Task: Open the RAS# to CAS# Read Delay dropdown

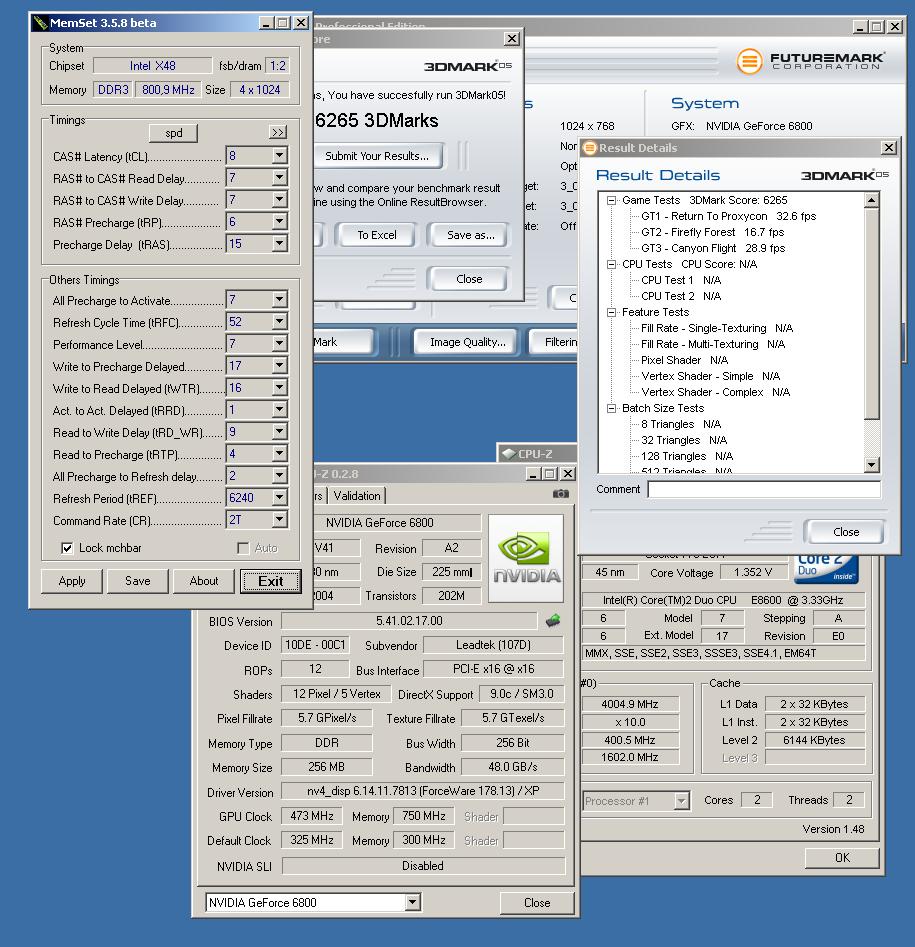Action: 279,178
